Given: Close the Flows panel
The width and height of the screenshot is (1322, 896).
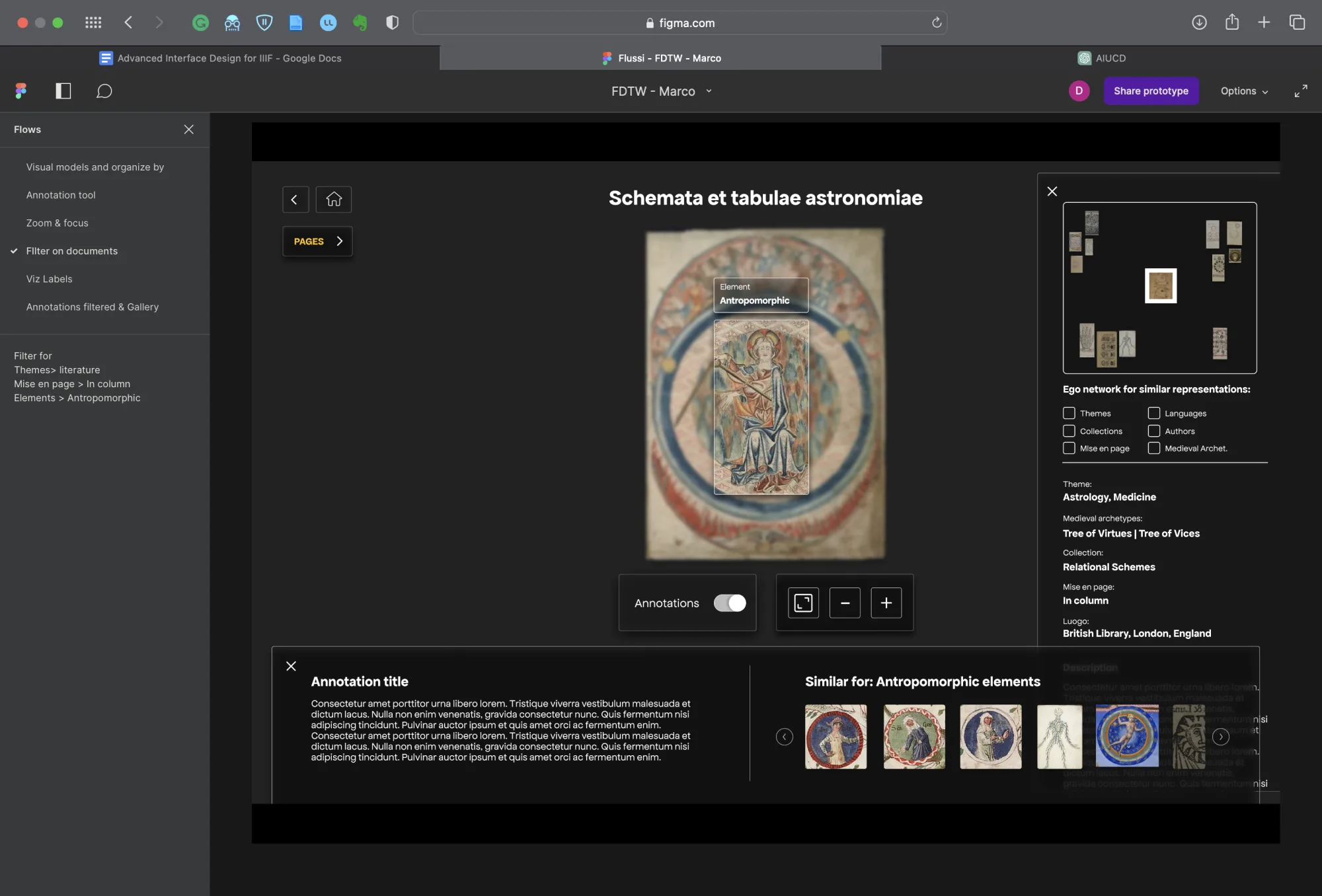Looking at the screenshot, I should (x=189, y=130).
